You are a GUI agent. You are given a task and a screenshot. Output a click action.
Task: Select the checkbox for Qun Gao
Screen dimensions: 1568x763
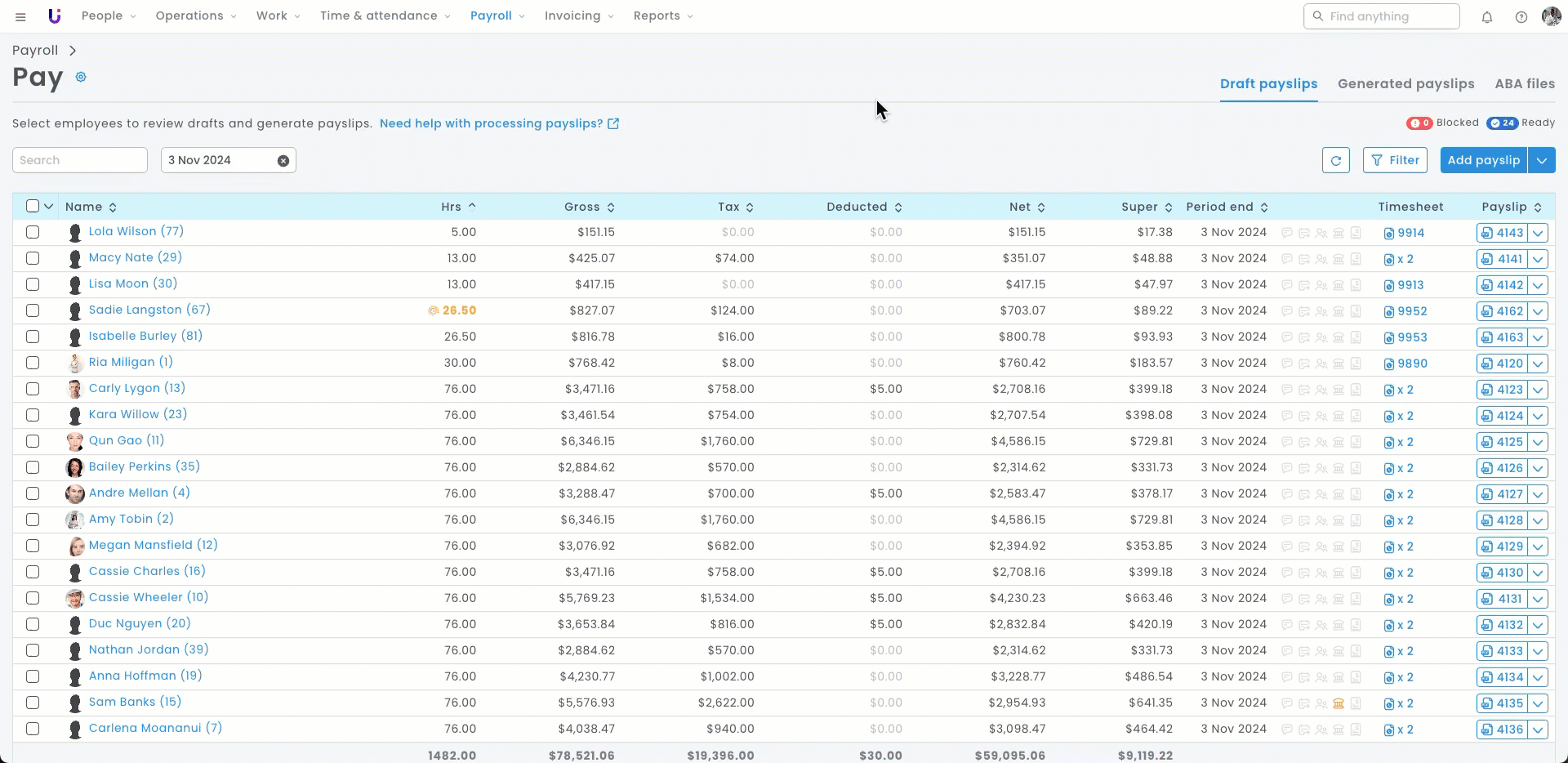point(33,441)
